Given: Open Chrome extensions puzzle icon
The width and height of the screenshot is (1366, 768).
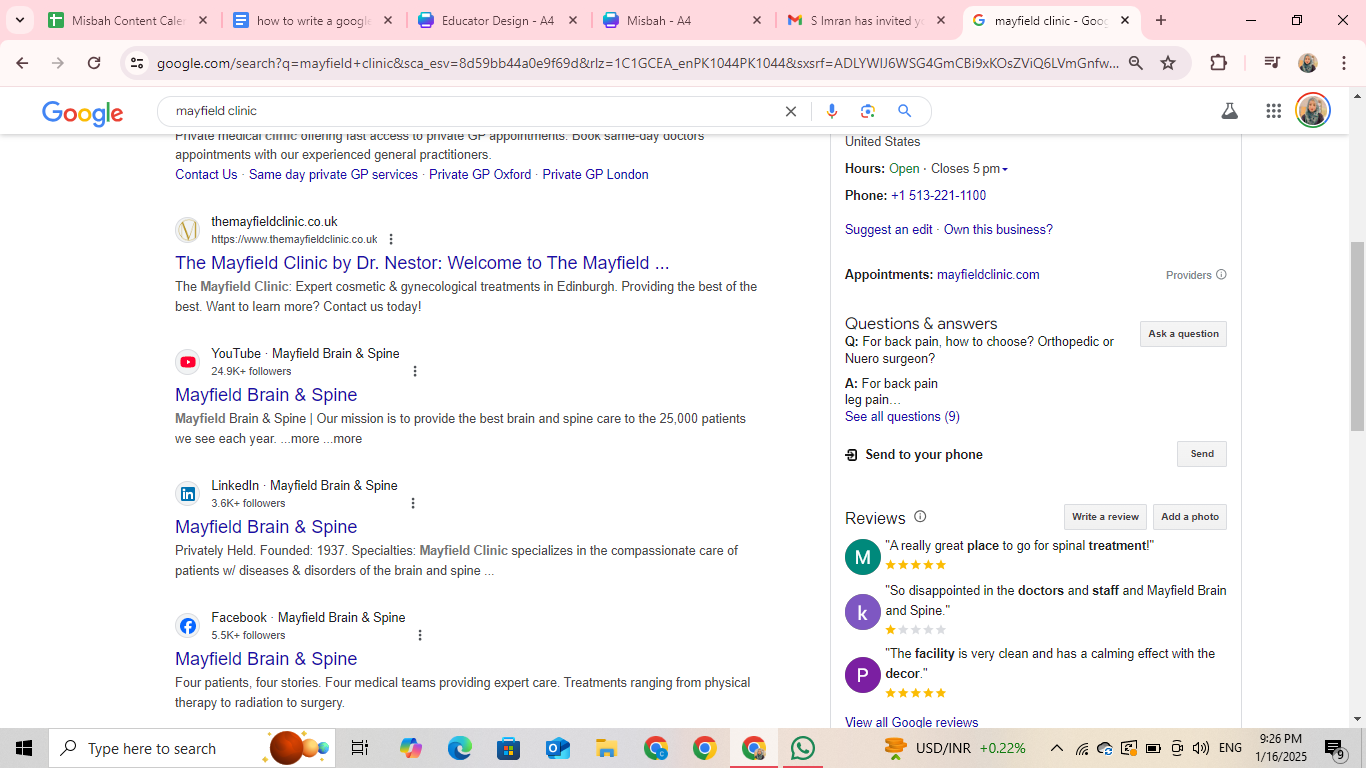Looking at the screenshot, I should tap(1218, 63).
